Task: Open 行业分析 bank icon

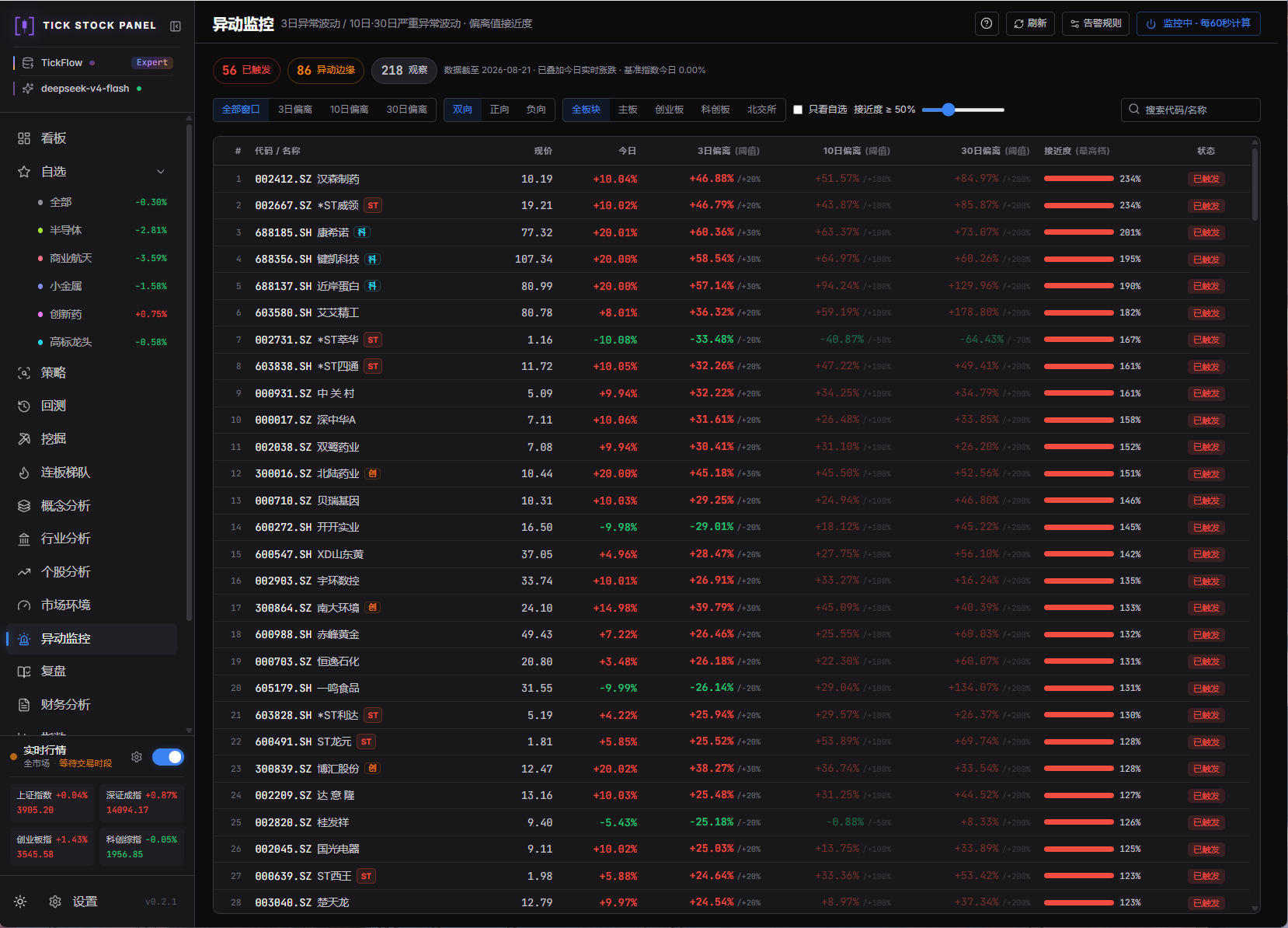Action: (24, 539)
